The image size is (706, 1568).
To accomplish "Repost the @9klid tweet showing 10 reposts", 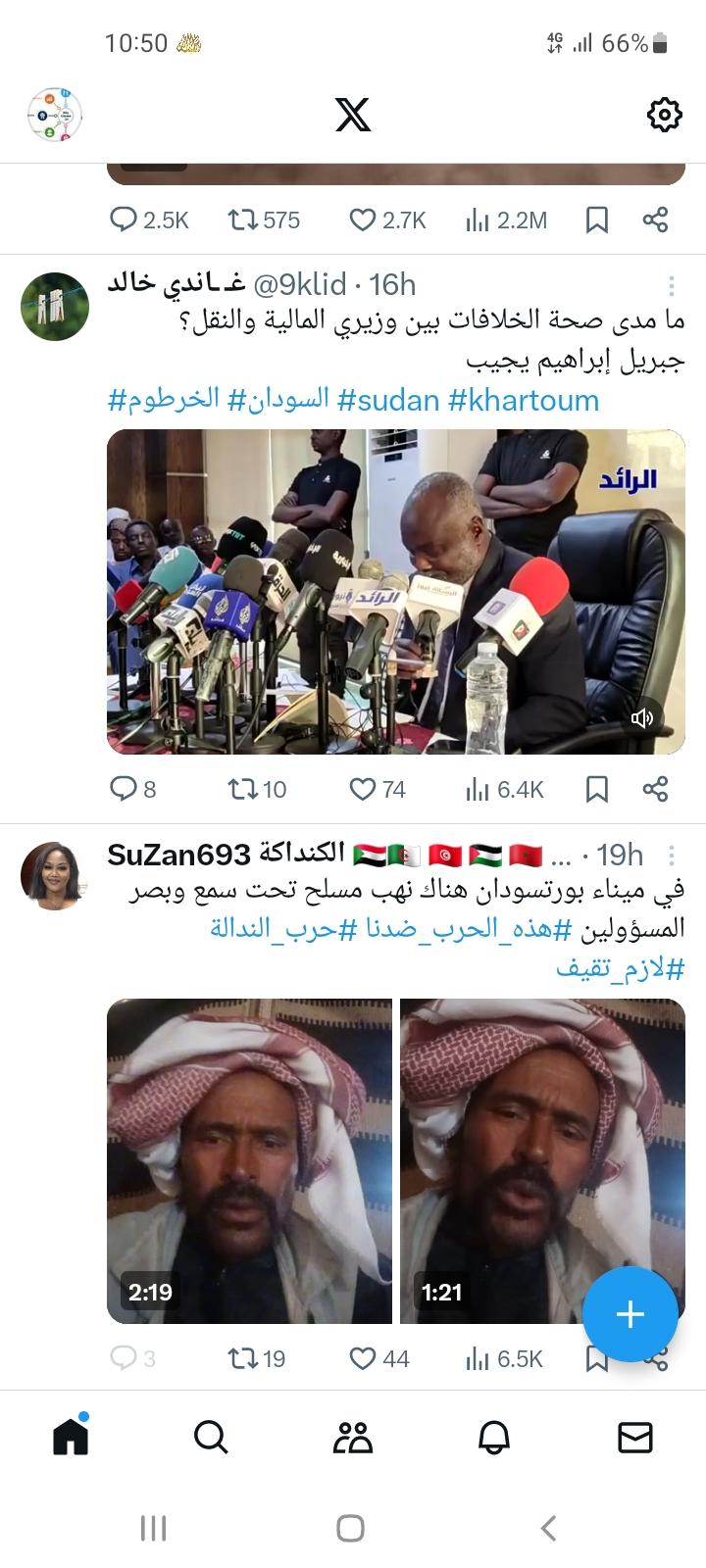I will click(257, 789).
